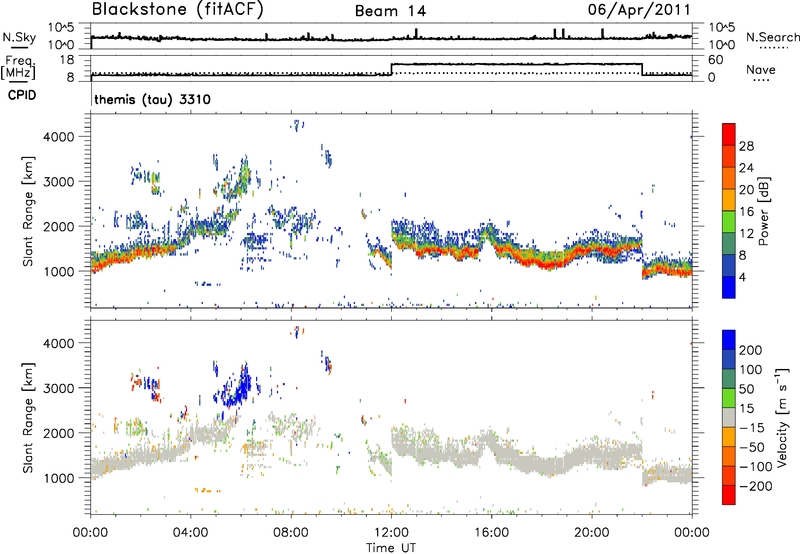This screenshot has height=554, width=800.
Task: Click the "4000" tick of the power panel
Action: 58,137
